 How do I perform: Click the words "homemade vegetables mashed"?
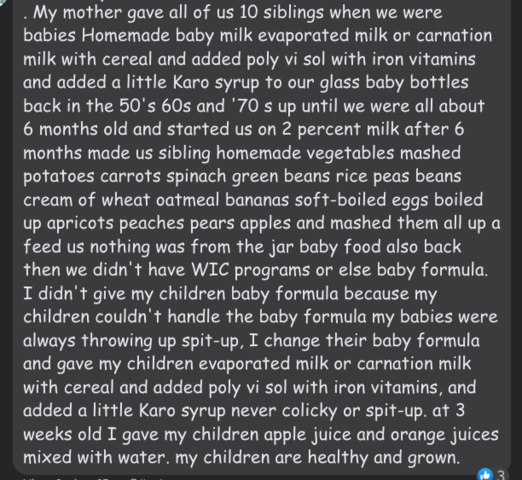click(x=338, y=153)
